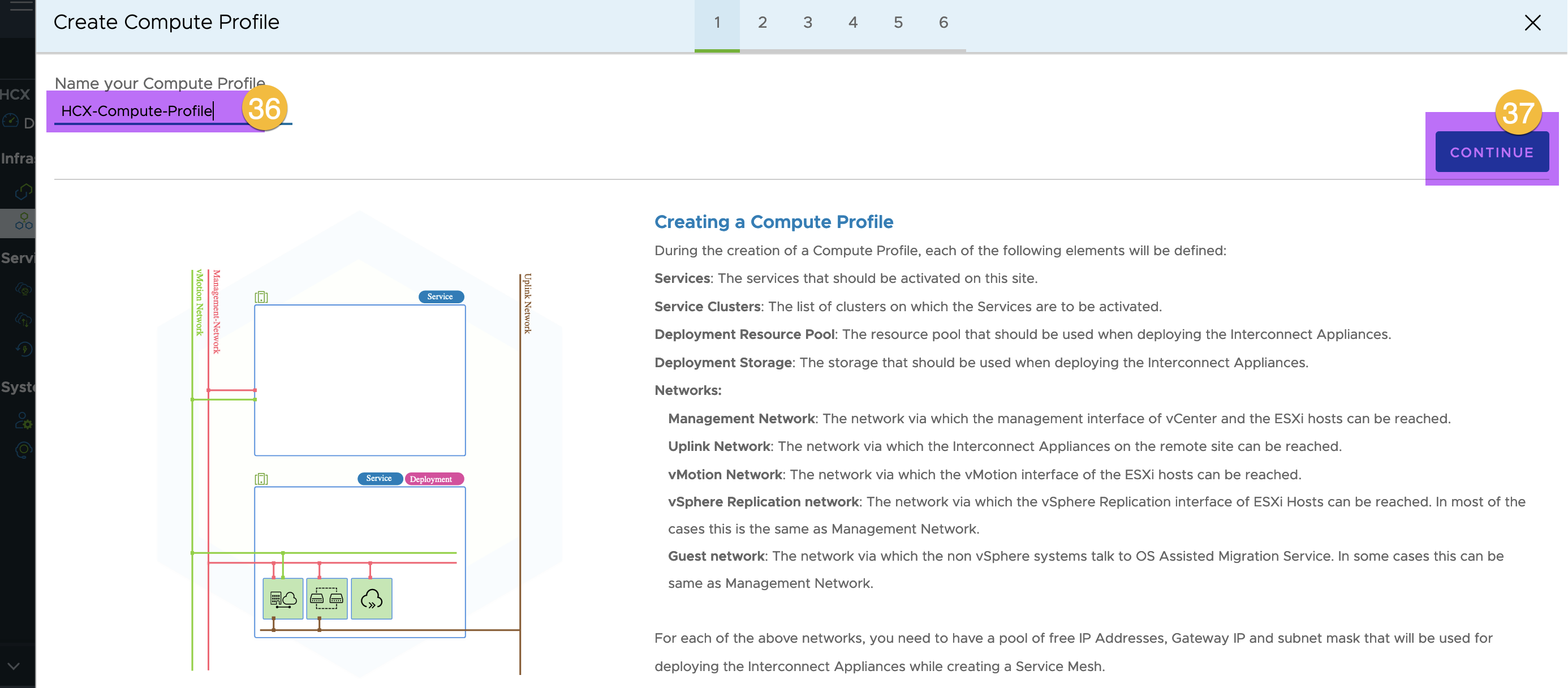The width and height of the screenshot is (1568, 688).
Task: Click the HCX menu icon in sidebar
Action: click(18, 93)
